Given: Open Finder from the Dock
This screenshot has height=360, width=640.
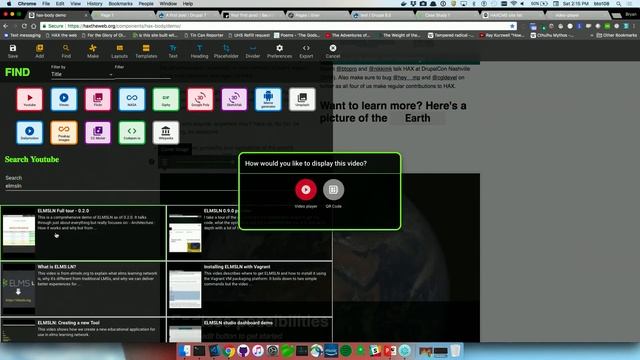Looking at the screenshot, I should coord(184,351).
